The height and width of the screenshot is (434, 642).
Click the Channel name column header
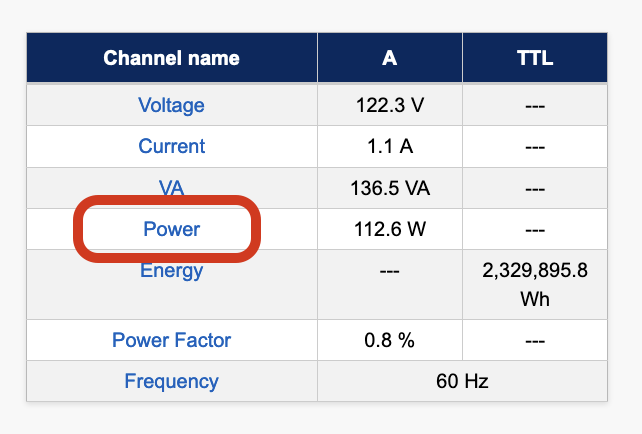coord(172,58)
